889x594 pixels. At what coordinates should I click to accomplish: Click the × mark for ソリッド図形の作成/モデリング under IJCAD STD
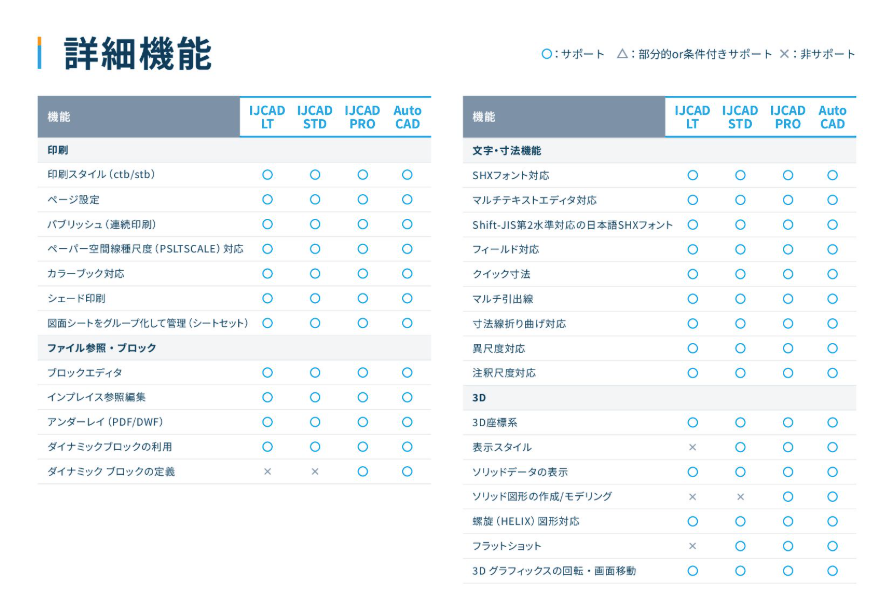740,497
